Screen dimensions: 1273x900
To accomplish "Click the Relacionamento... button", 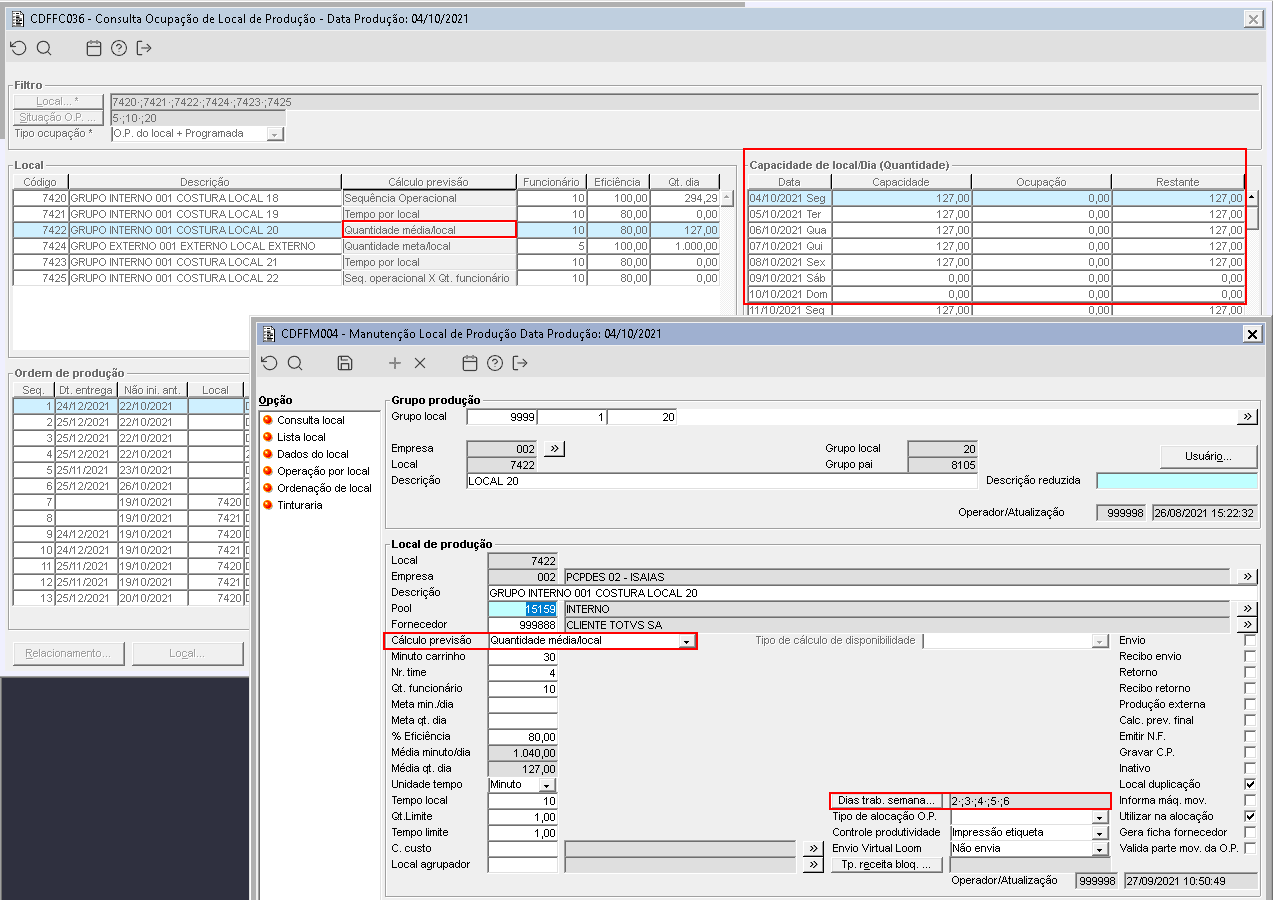I will pyautogui.click(x=69, y=654).
